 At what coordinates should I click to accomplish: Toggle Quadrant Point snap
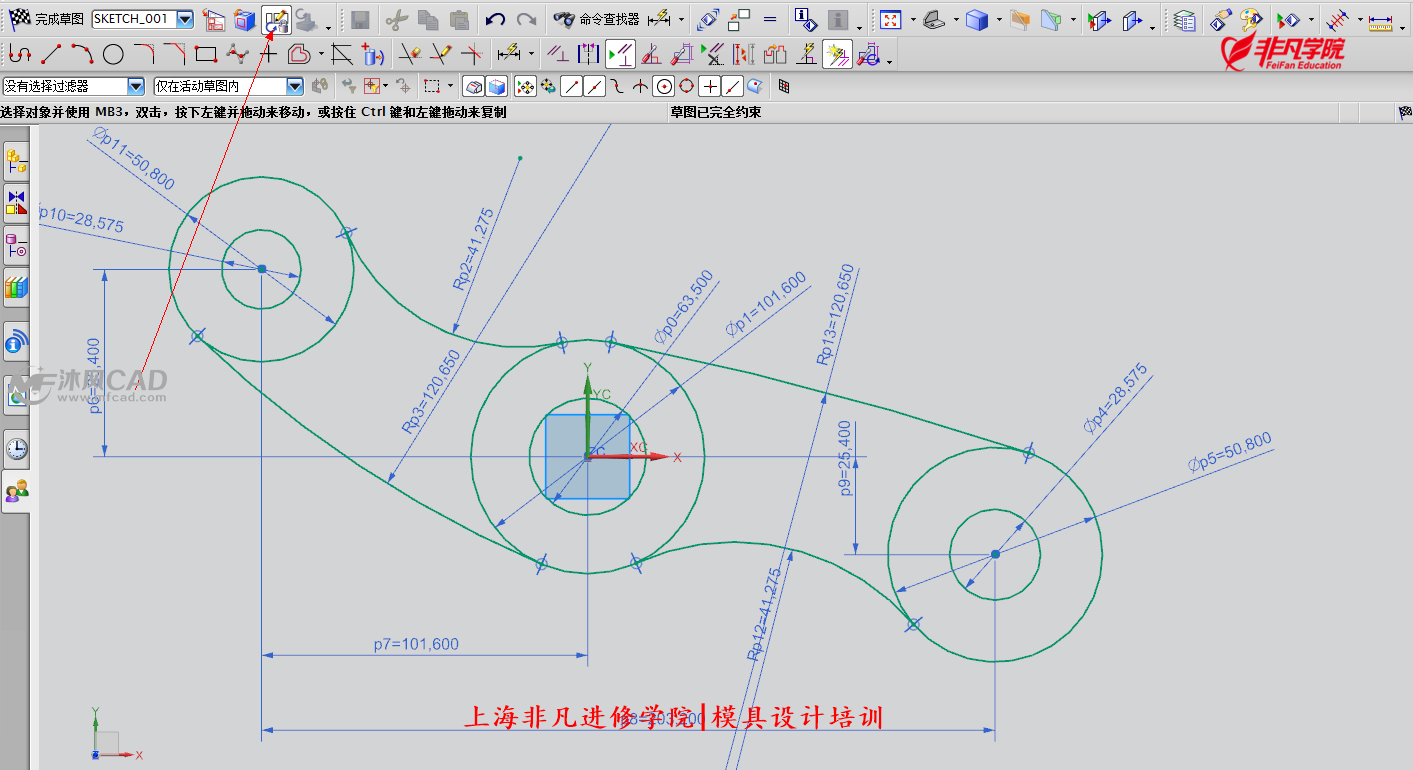[686, 87]
